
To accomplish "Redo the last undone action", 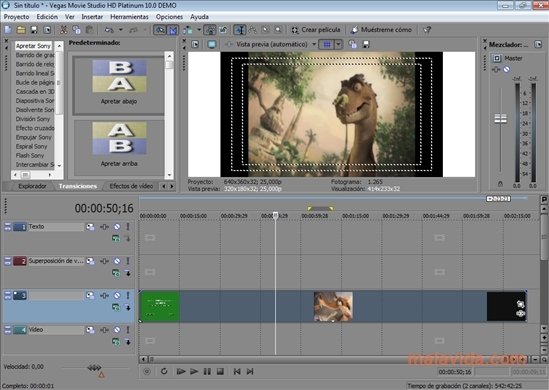I will tap(133, 30).
